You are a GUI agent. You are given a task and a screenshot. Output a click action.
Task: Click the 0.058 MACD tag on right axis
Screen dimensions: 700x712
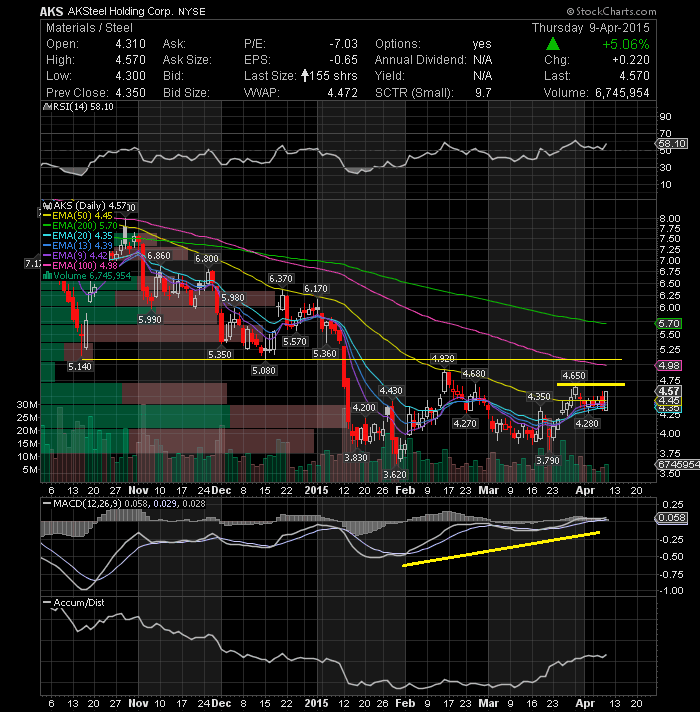tap(672, 518)
